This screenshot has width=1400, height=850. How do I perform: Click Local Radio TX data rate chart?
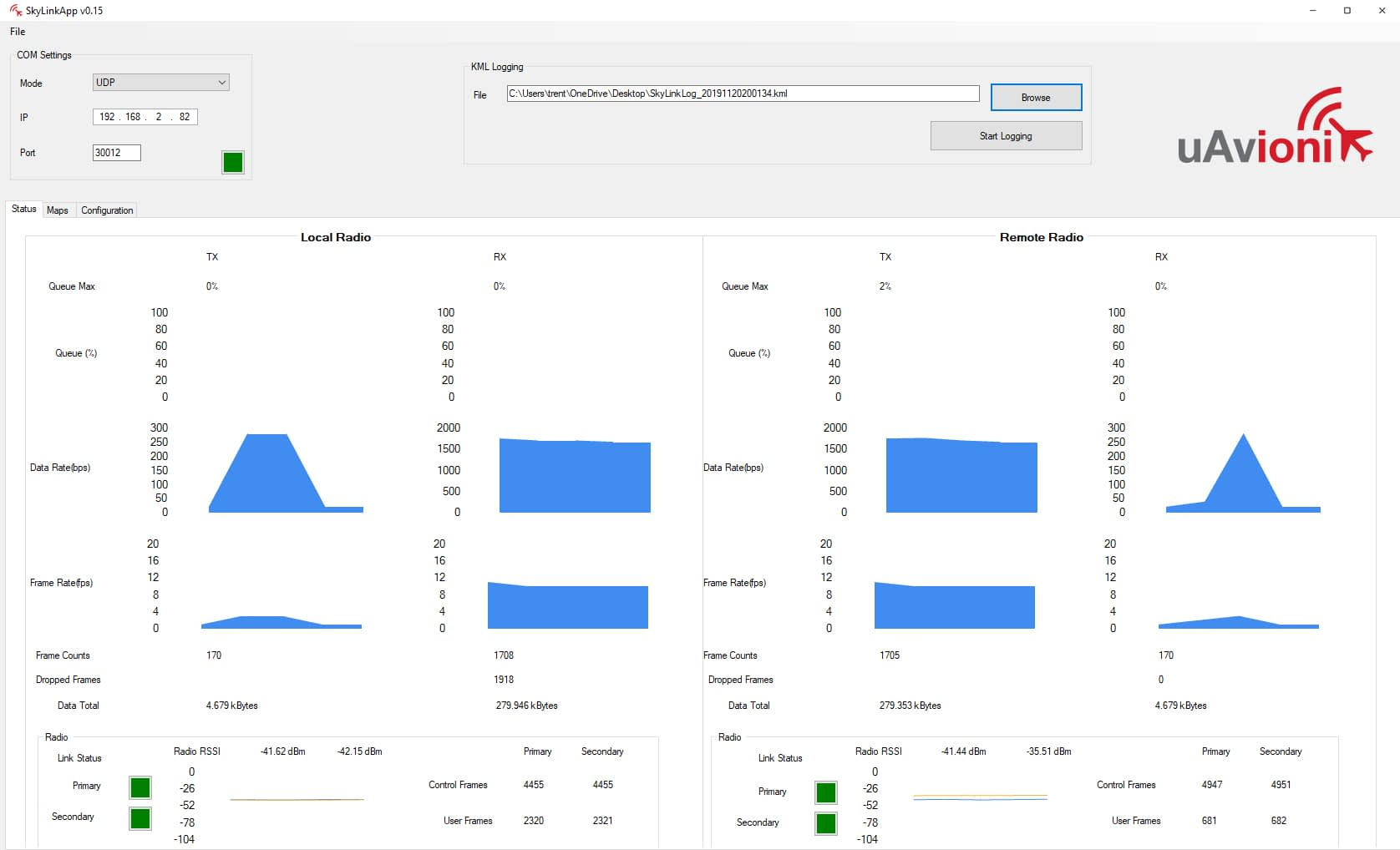coord(286,473)
